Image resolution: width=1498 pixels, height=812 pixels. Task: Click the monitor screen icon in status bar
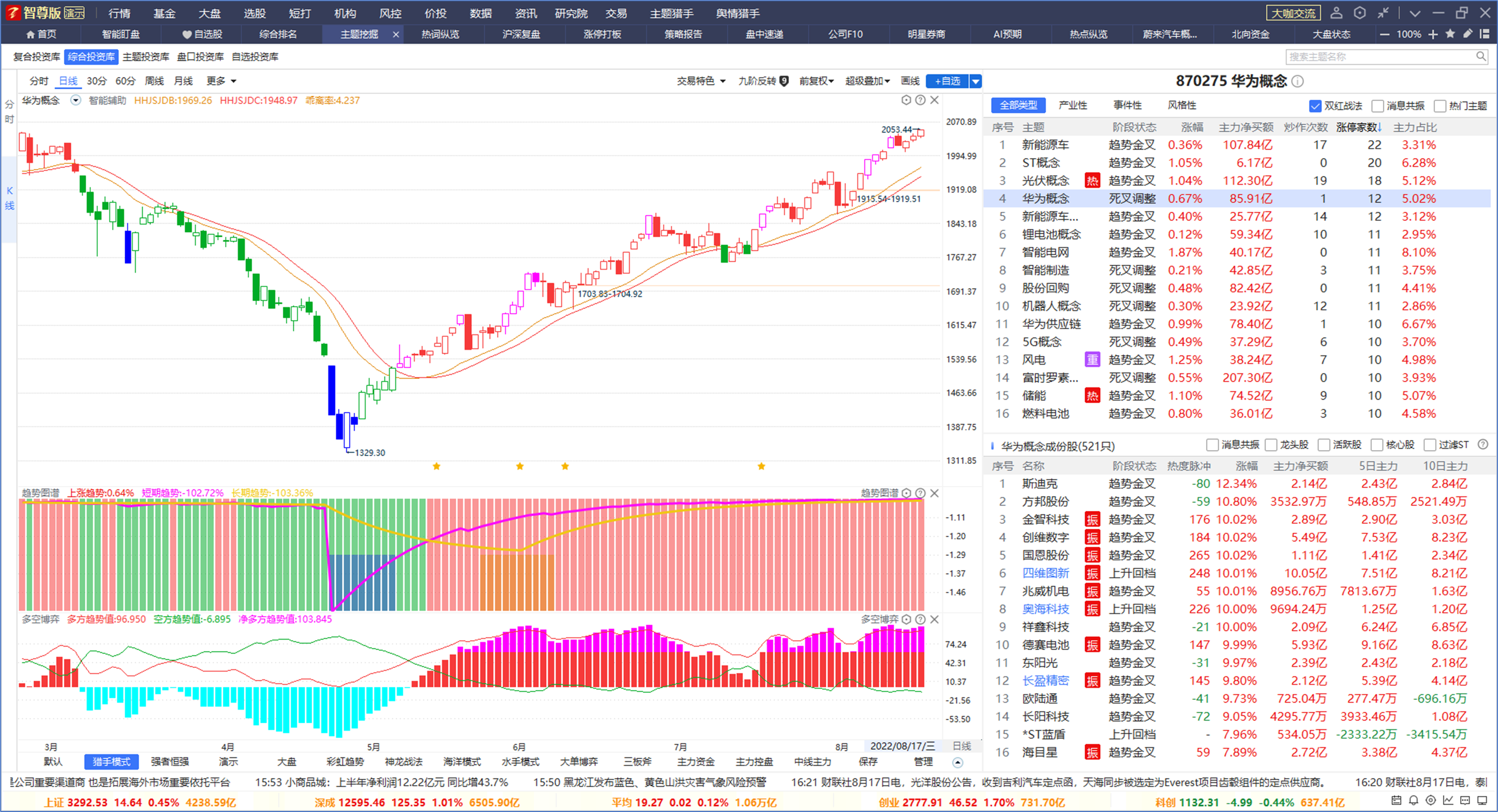tap(1483, 801)
